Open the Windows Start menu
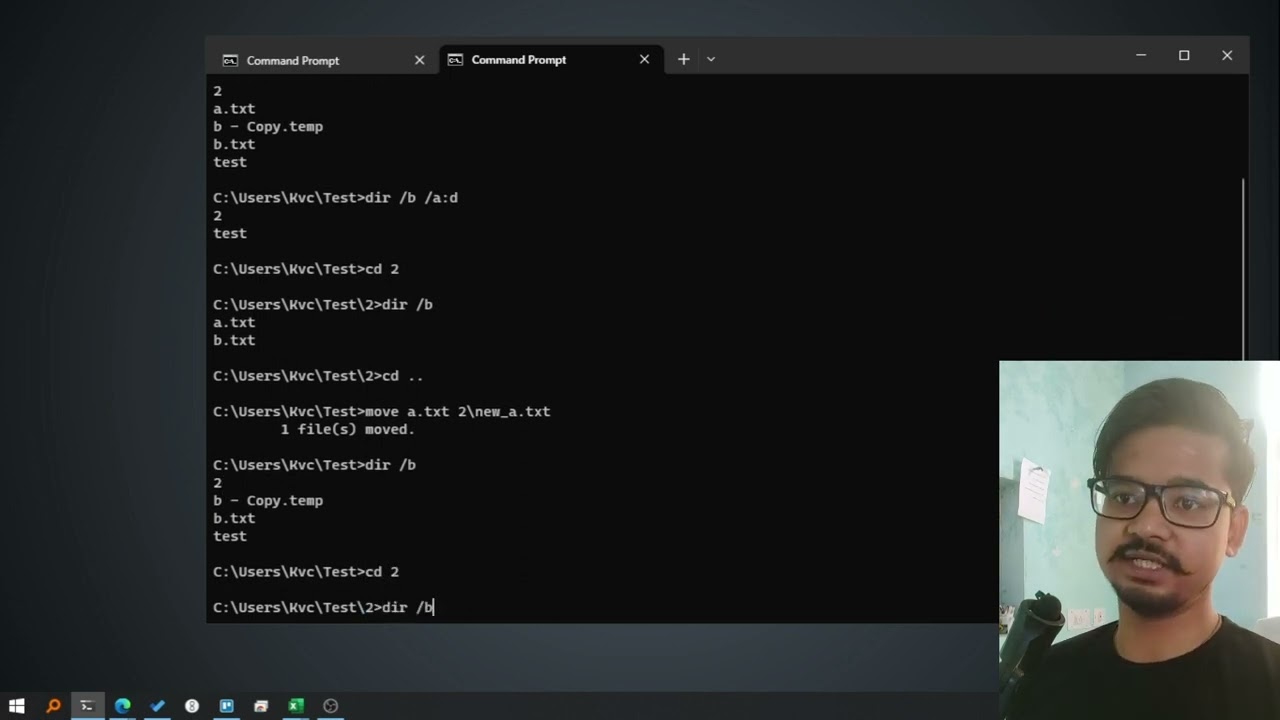 (17, 706)
